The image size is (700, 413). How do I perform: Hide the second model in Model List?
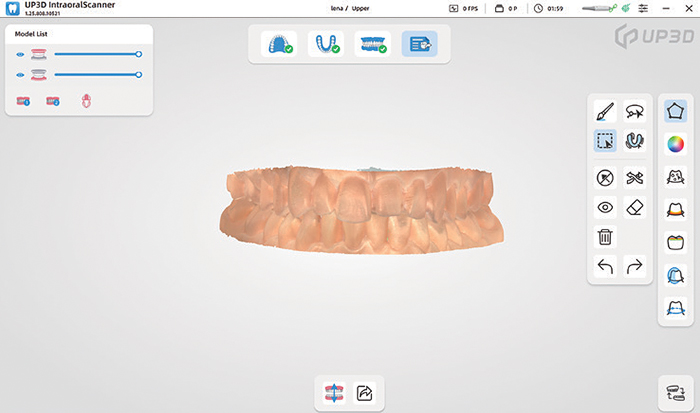20,75
